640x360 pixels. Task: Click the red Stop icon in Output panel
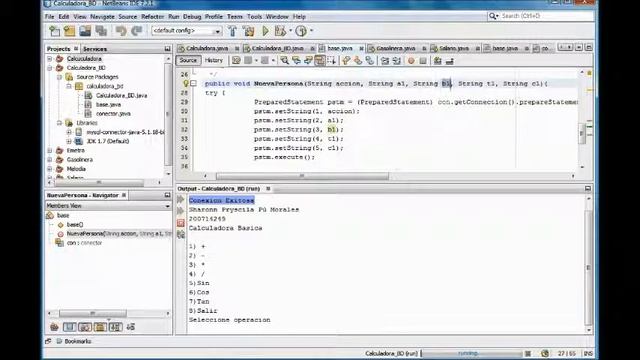coord(181,223)
